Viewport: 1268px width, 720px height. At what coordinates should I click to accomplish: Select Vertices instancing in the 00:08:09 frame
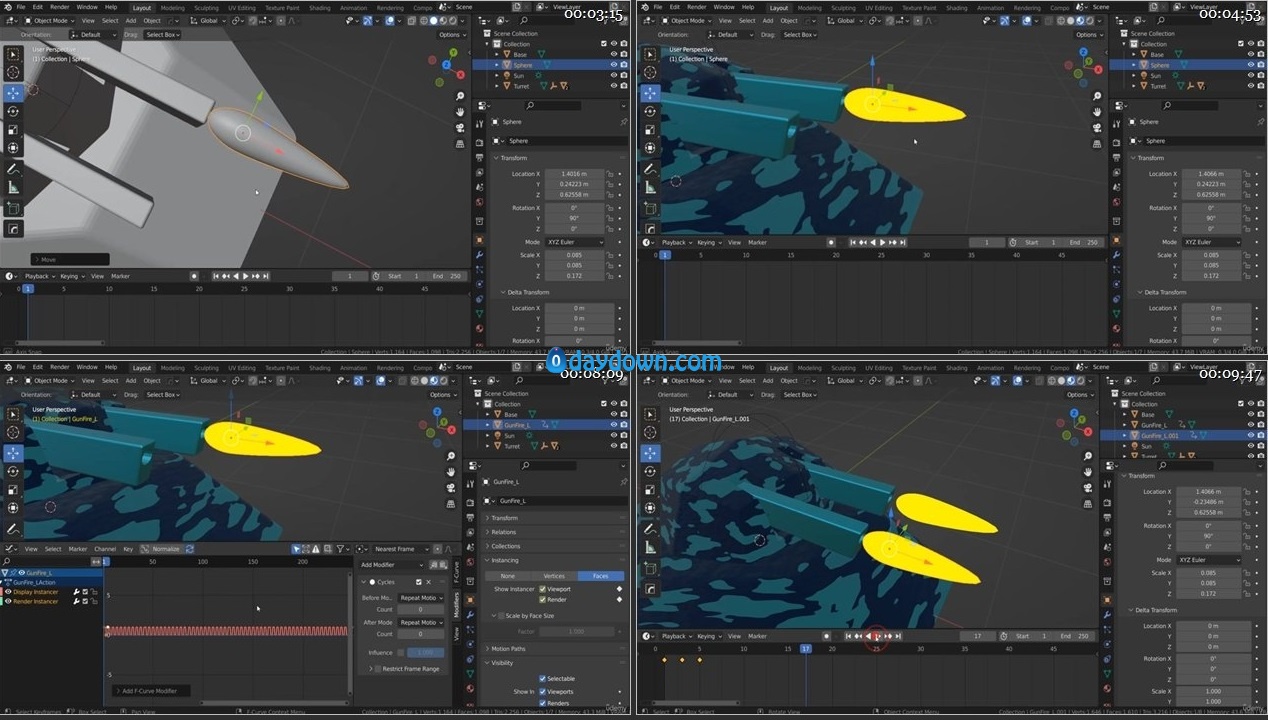coord(554,576)
